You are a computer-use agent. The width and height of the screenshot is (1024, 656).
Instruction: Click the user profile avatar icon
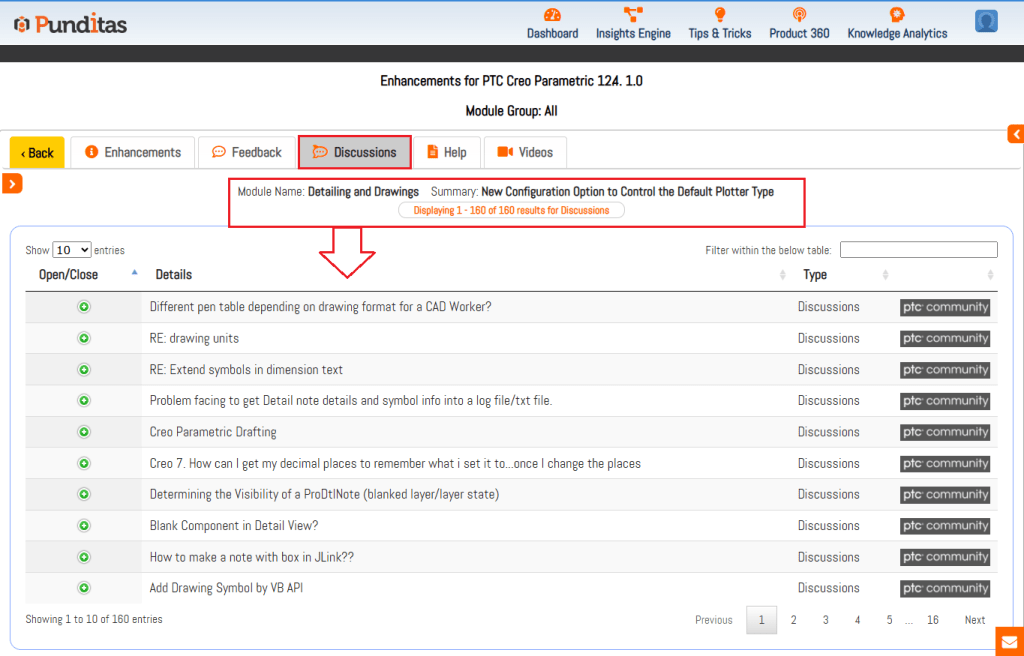pyautogui.click(x=986, y=22)
